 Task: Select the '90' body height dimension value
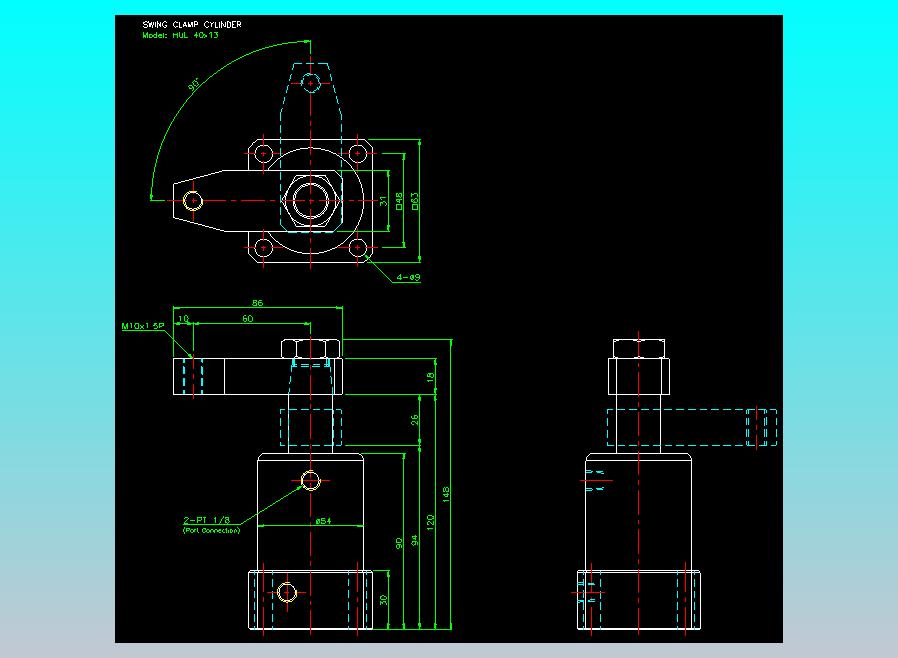pos(399,543)
